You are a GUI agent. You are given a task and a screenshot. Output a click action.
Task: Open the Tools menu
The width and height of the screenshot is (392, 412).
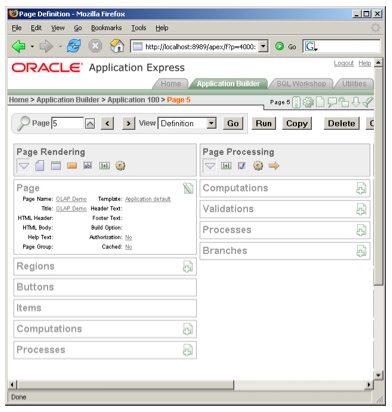139,28
